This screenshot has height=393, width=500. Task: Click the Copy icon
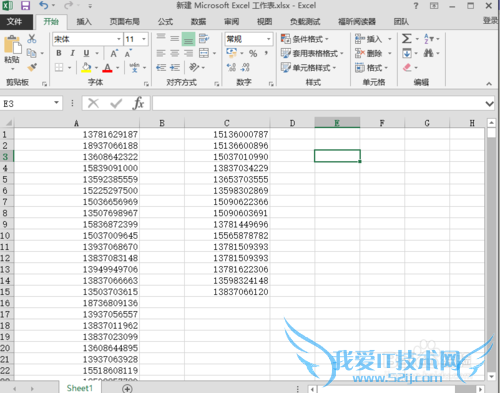click(32, 53)
